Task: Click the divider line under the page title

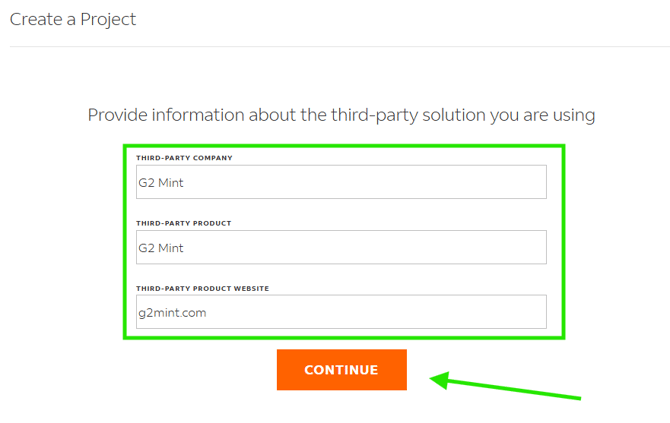Action: point(338,46)
